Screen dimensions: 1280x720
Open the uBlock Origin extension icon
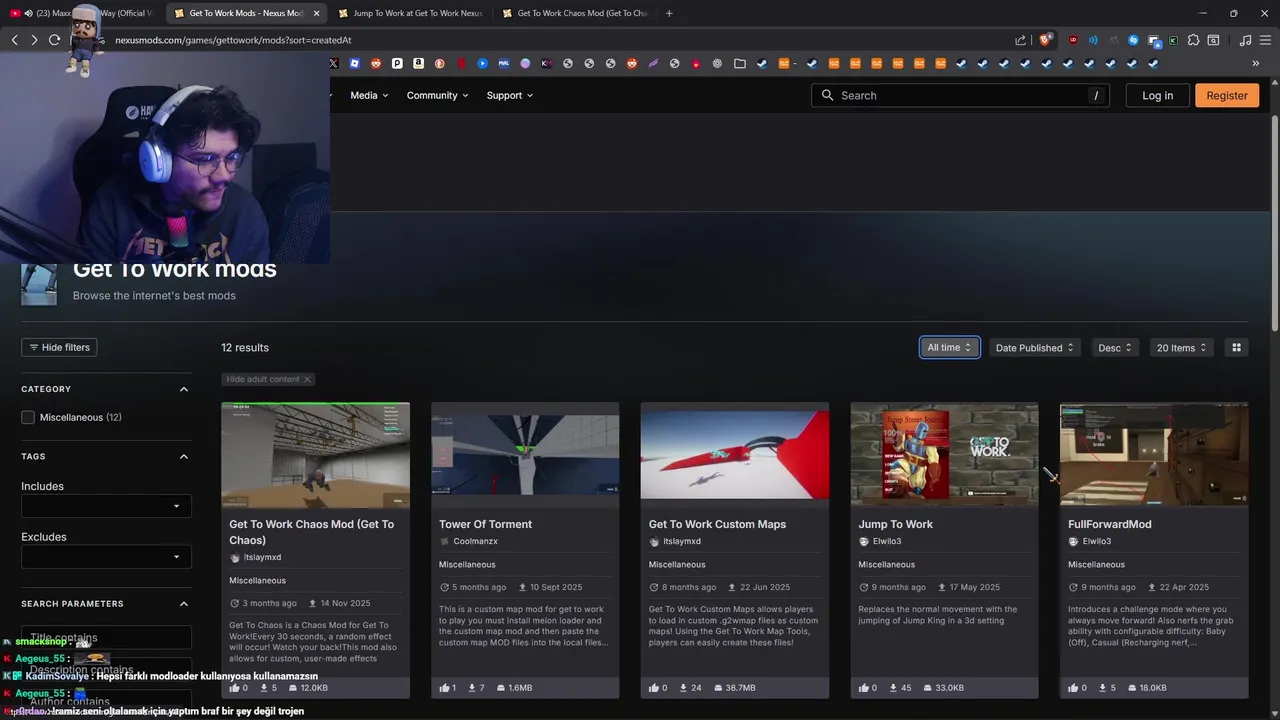click(x=1074, y=40)
